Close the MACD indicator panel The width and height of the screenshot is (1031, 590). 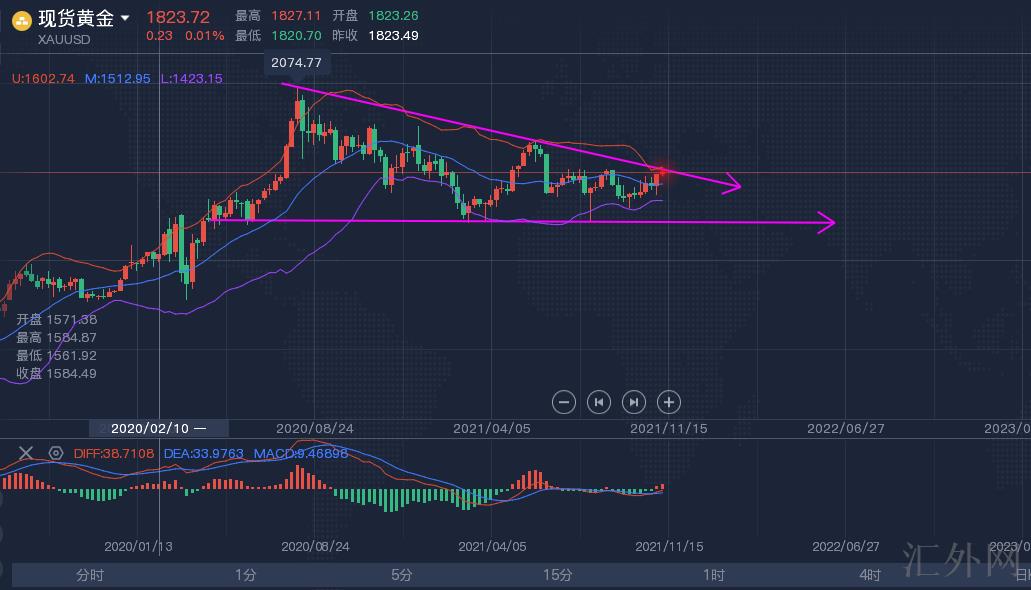26,453
